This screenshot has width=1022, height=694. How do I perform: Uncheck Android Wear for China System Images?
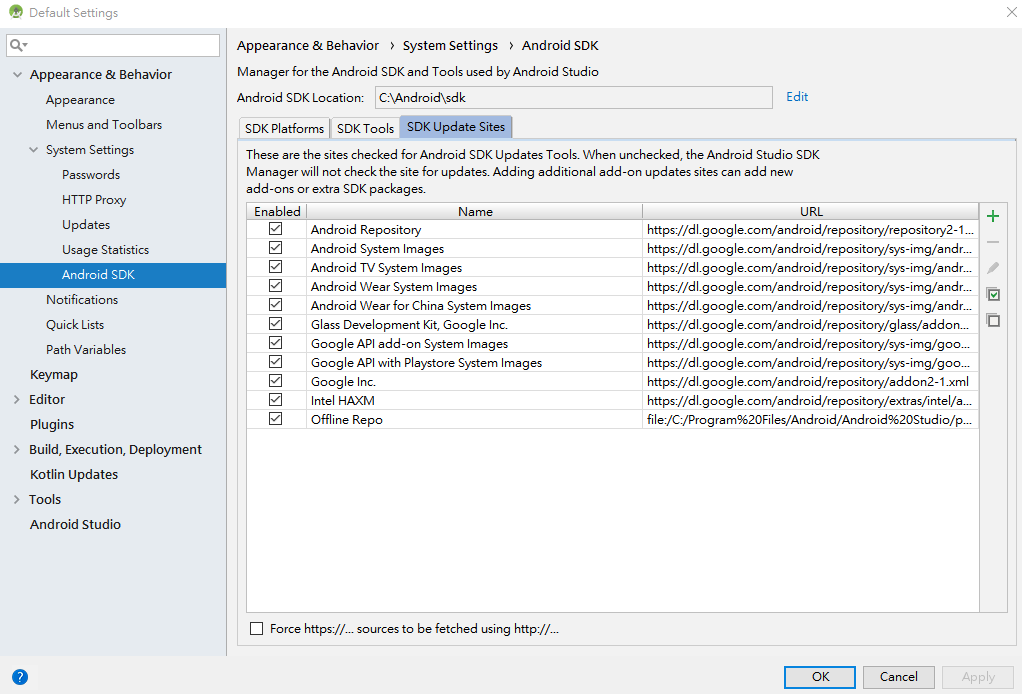click(276, 304)
